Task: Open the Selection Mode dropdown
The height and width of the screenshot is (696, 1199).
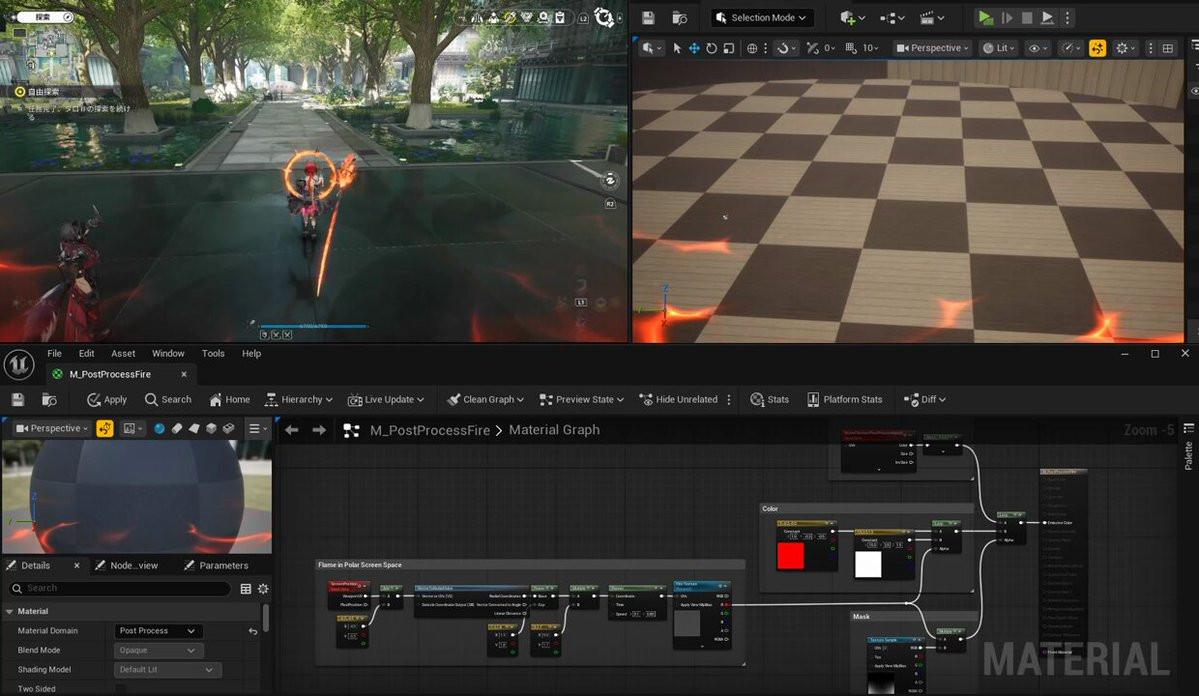Action: tap(761, 18)
